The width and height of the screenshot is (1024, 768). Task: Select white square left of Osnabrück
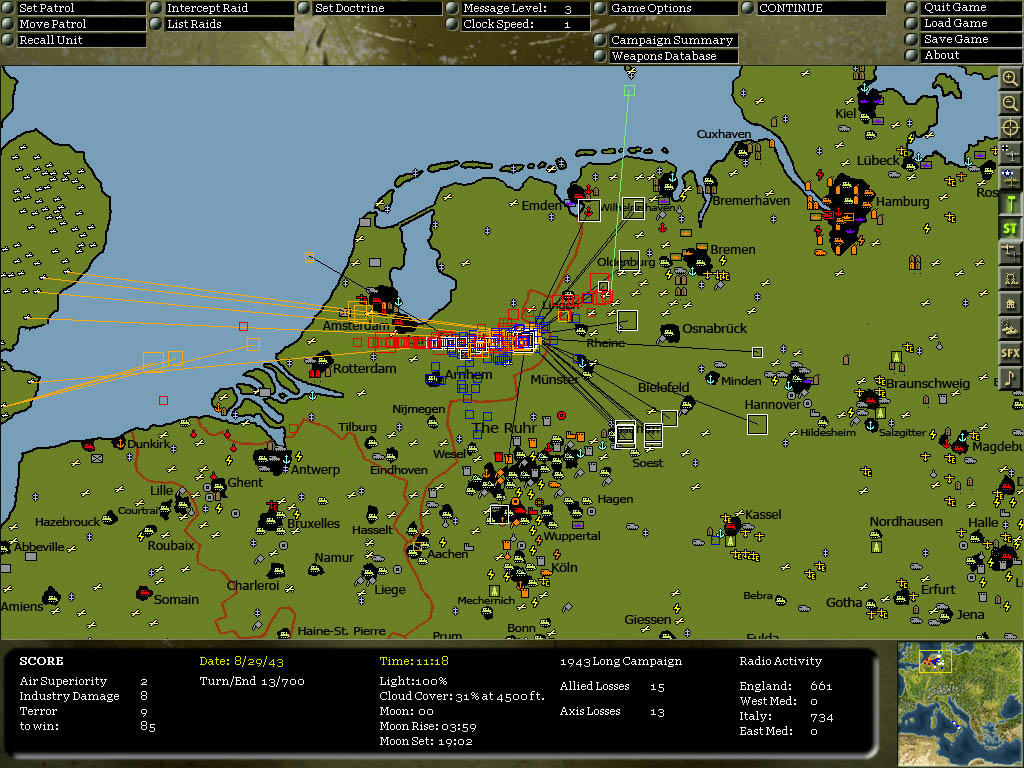(627, 321)
